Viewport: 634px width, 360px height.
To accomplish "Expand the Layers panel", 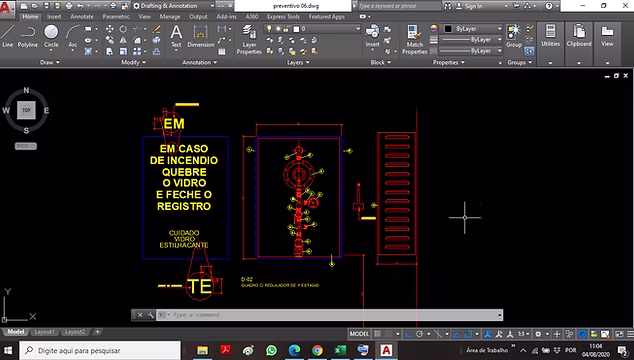I will (x=298, y=62).
